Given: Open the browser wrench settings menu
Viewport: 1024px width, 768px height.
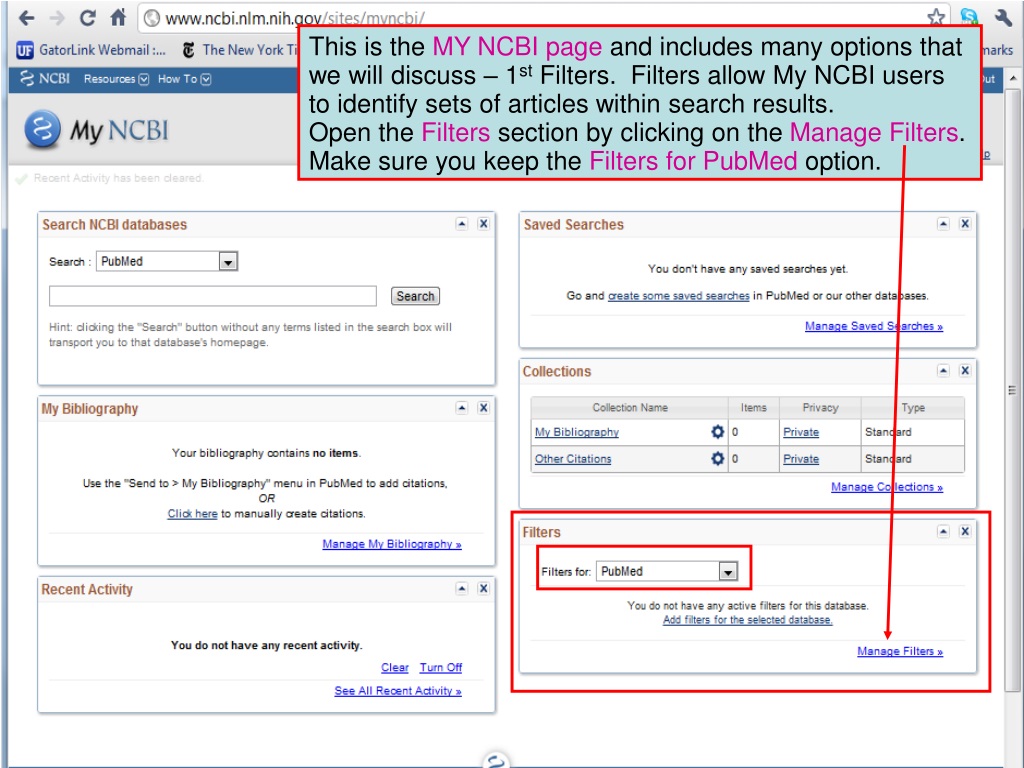Looking at the screenshot, I should pyautogui.click(x=1003, y=17).
